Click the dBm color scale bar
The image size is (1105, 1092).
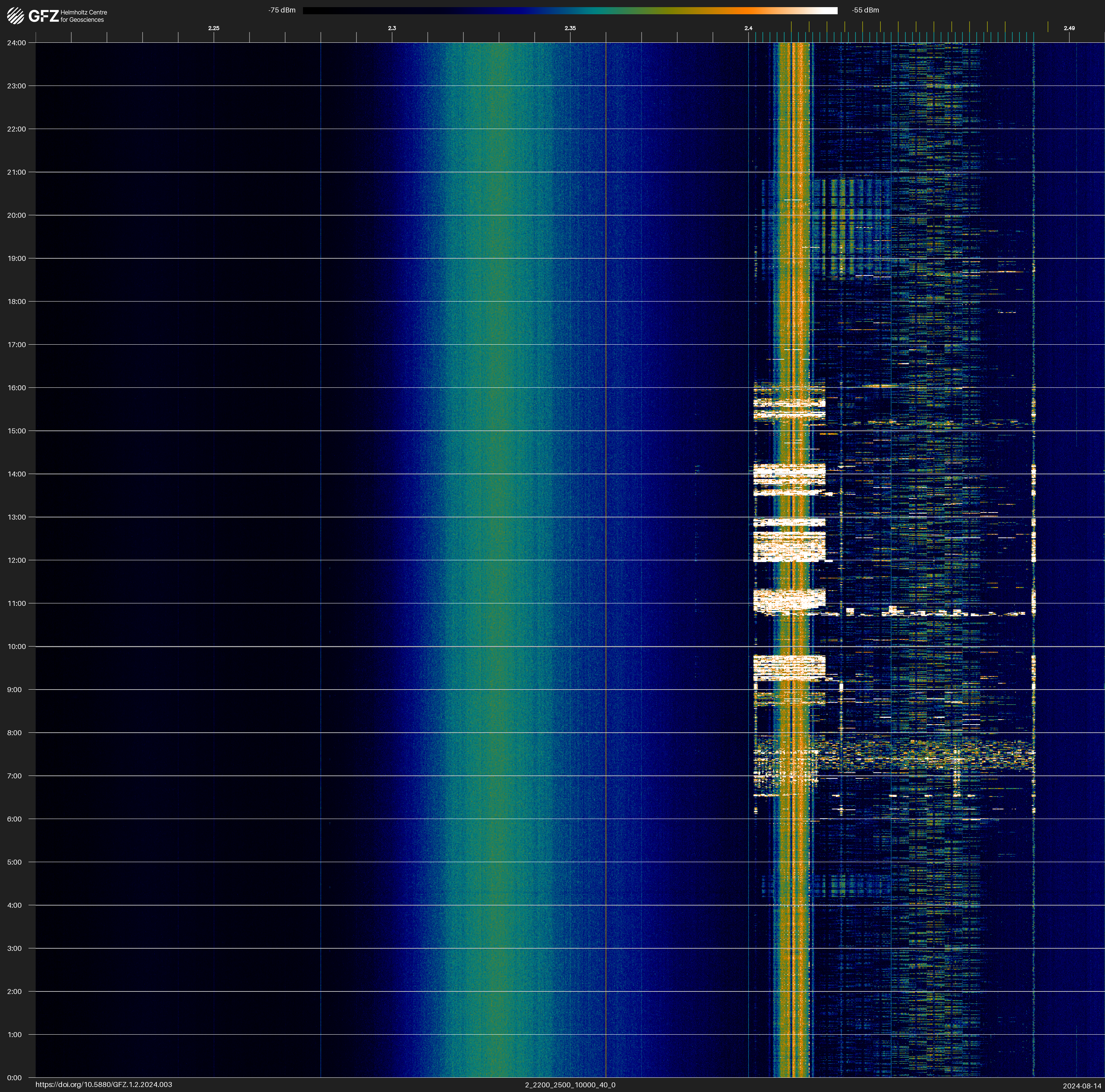[x=570, y=10]
